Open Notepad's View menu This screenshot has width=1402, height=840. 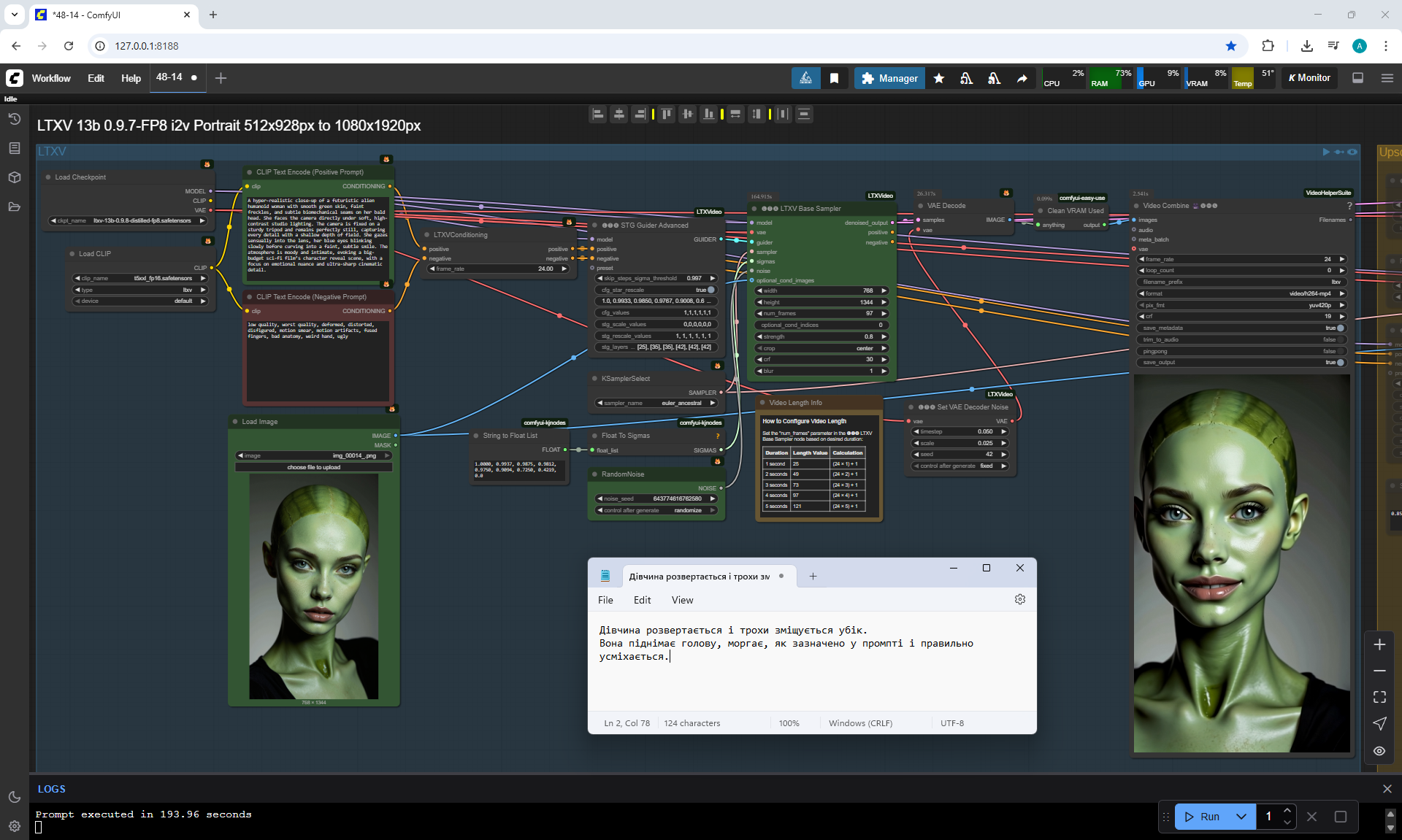coord(682,600)
